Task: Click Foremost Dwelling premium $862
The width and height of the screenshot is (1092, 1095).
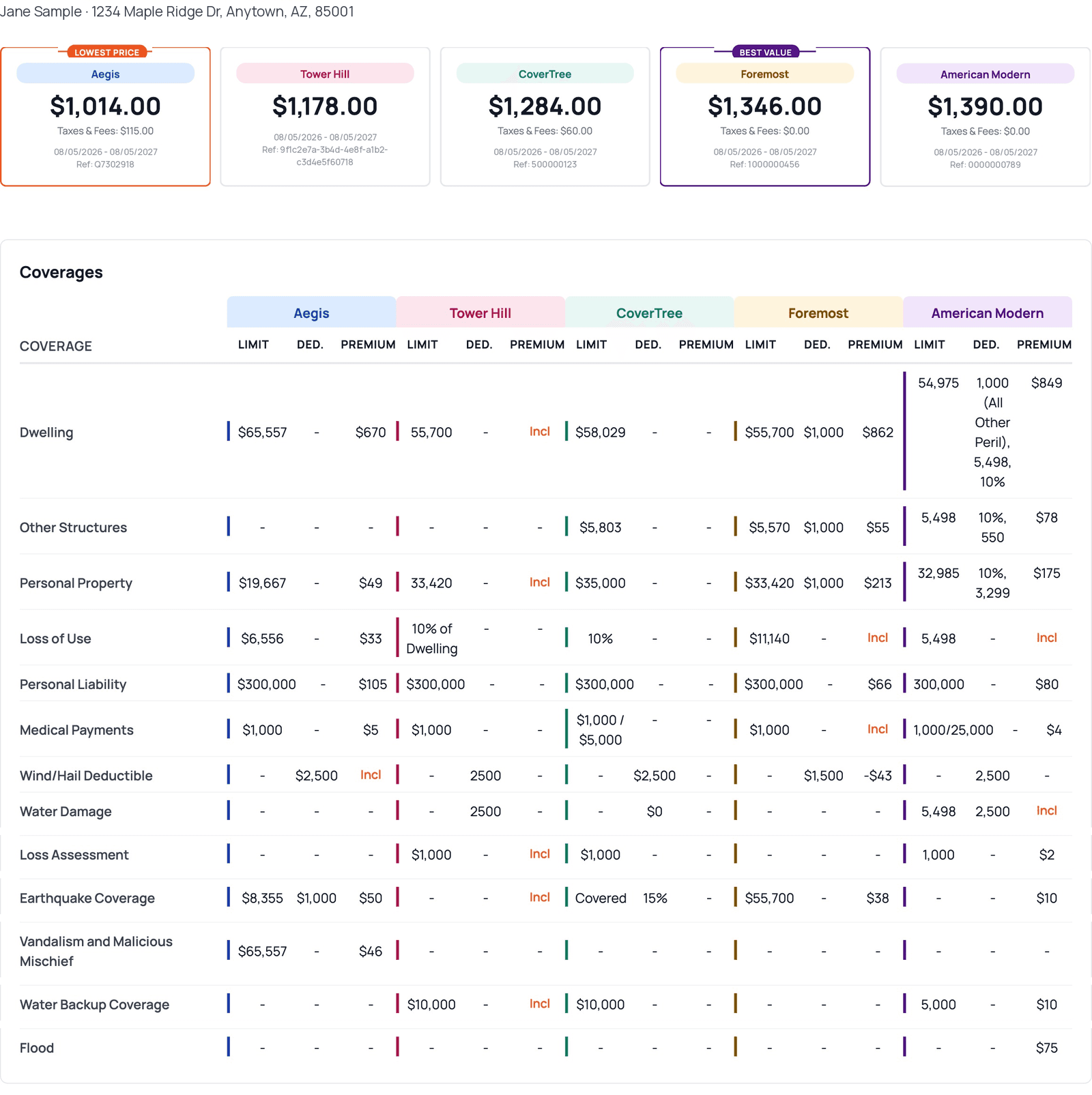Action: tap(878, 433)
